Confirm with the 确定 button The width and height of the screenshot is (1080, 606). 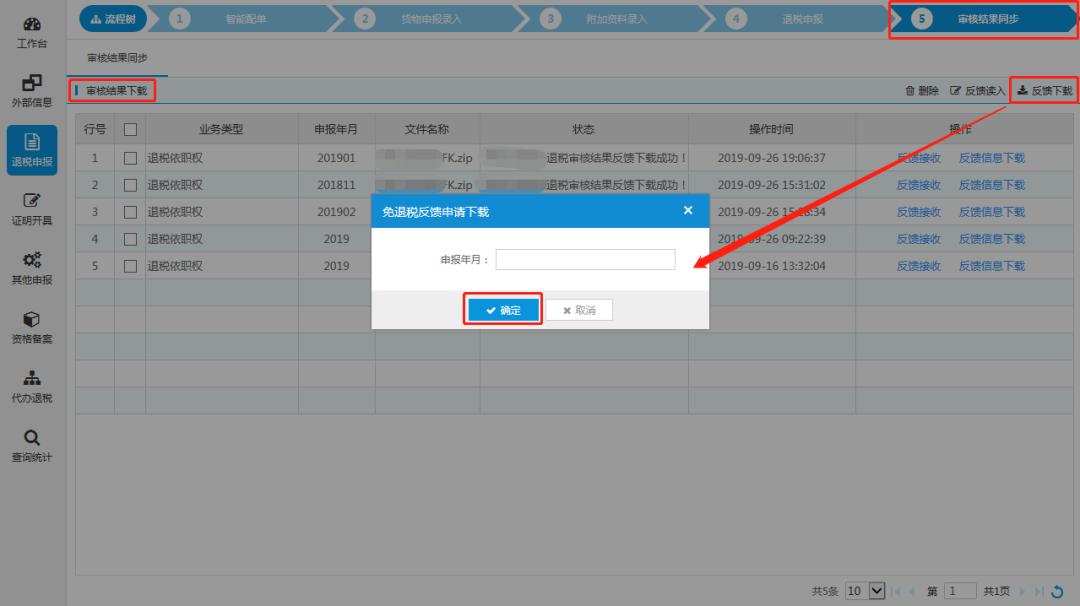point(503,310)
